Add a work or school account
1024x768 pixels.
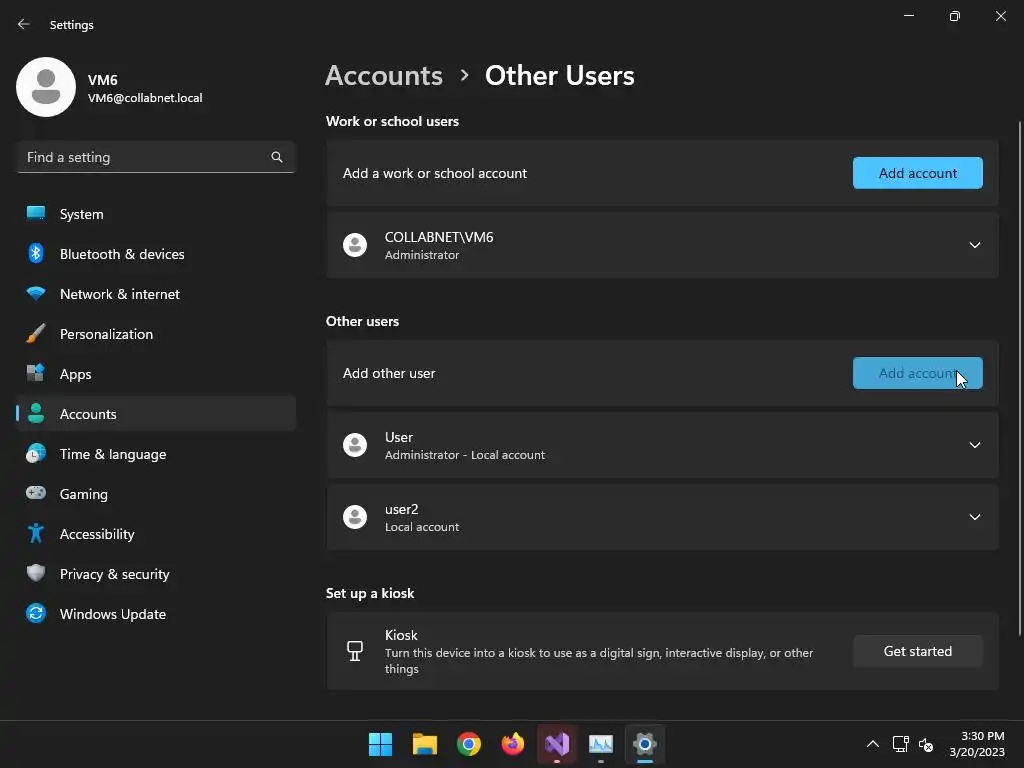[918, 173]
